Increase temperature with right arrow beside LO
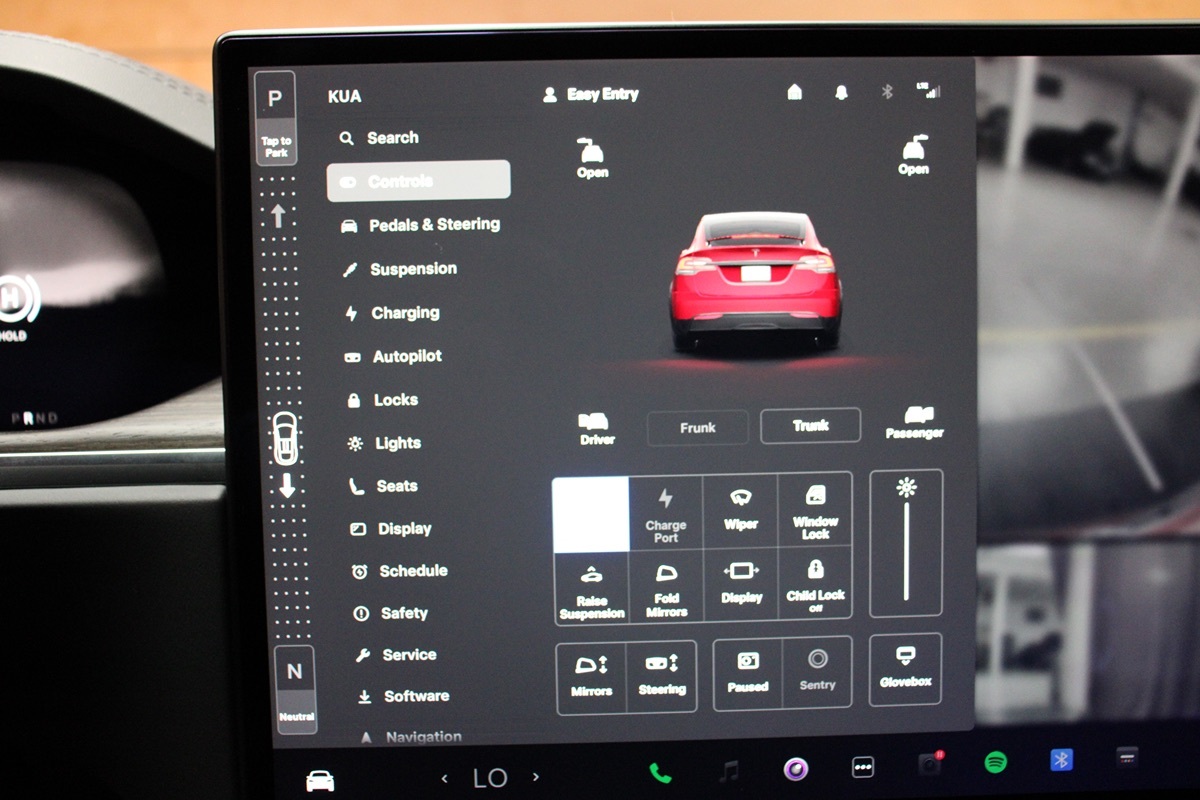This screenshot has height=800, width=1200. point(536,777)
